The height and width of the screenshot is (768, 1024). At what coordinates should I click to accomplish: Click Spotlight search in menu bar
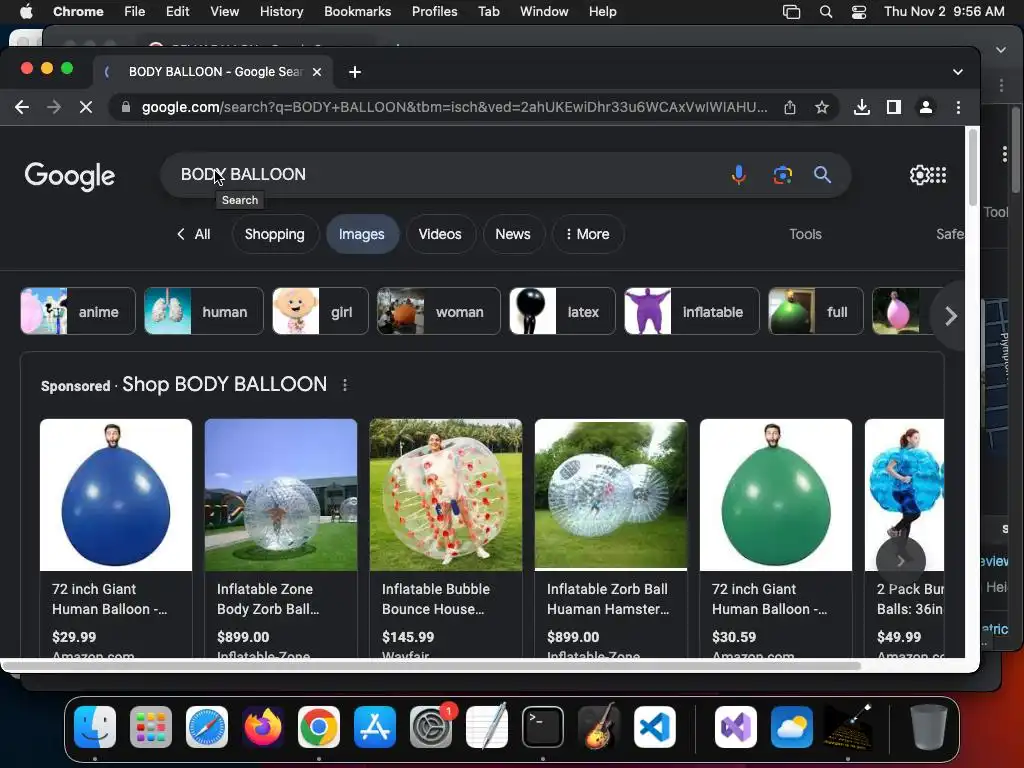825,12
